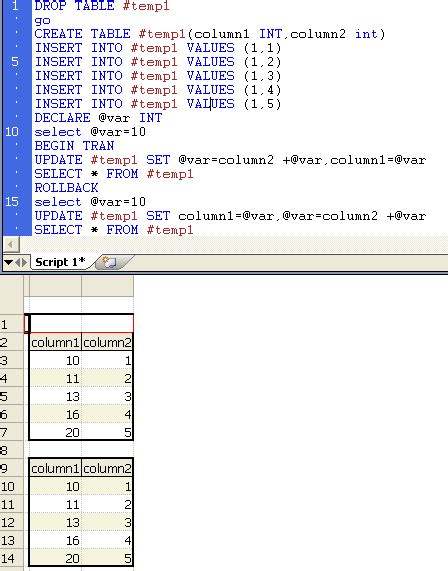448x571 pixels.
Task: Select column2 cell with value 5 in row 7
Action: tap(107, 432)
